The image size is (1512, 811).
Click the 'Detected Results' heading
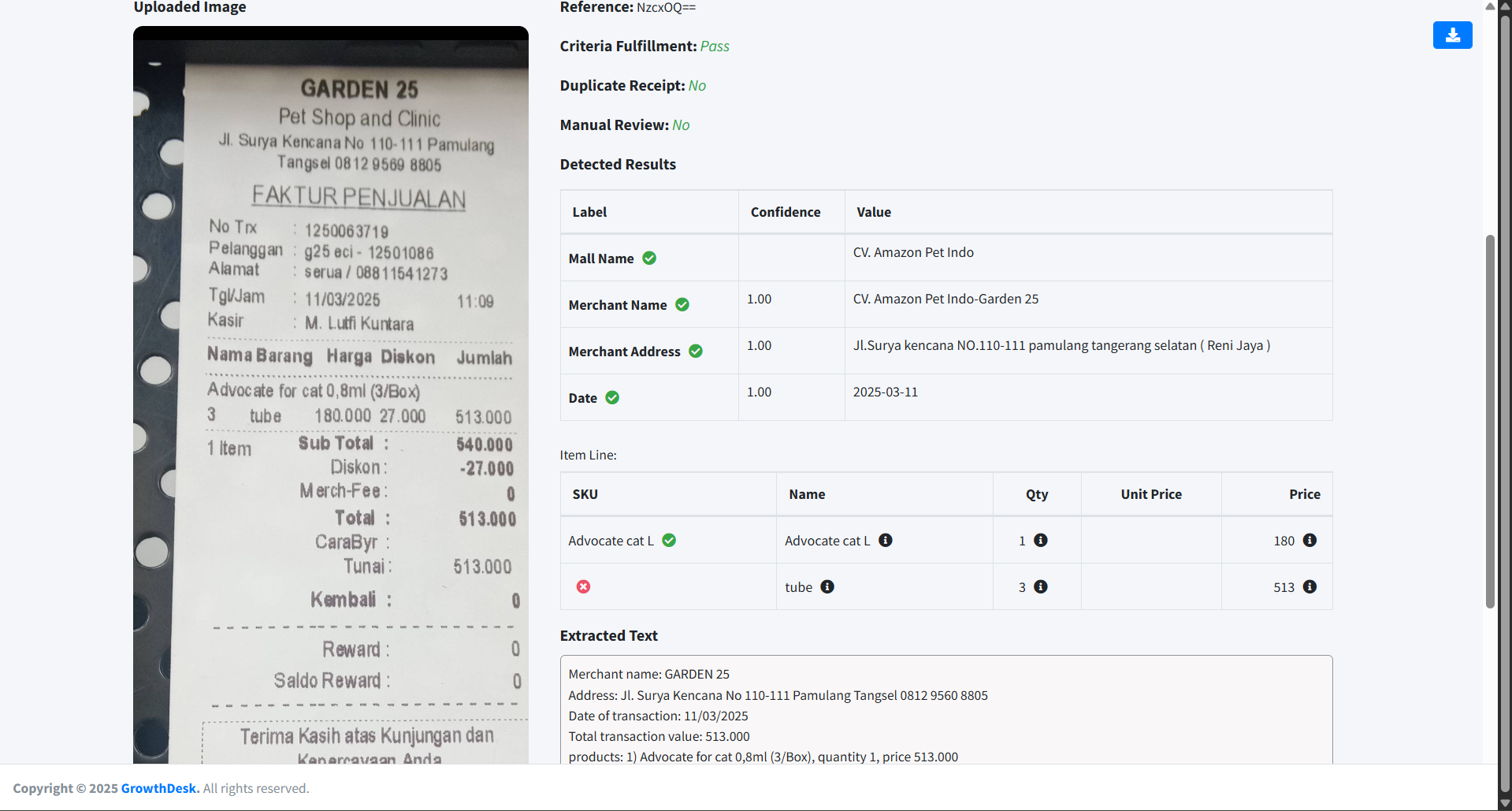tap(618, 164)
